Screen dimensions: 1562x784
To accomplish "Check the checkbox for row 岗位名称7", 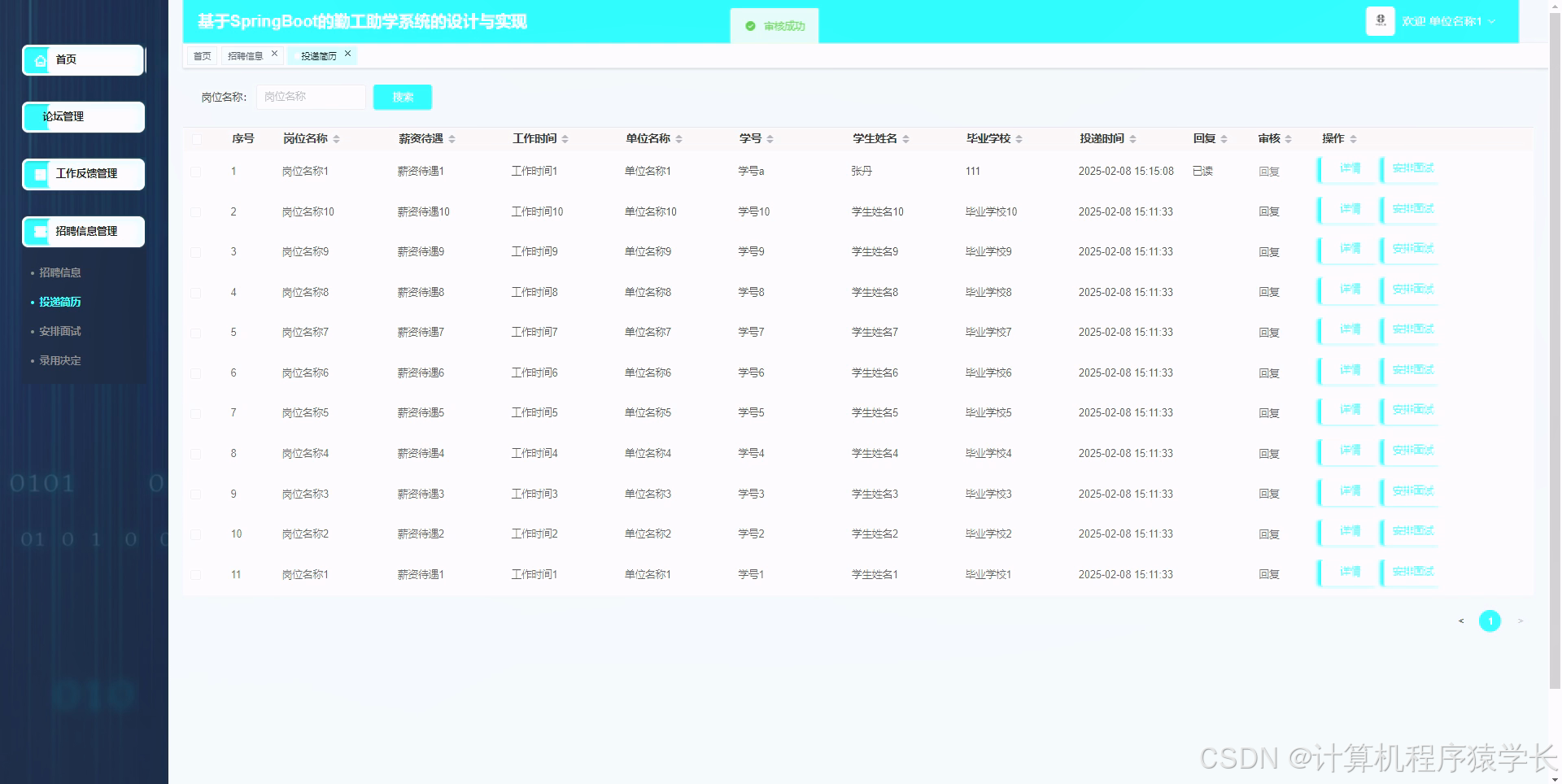I will pos(196,333).
